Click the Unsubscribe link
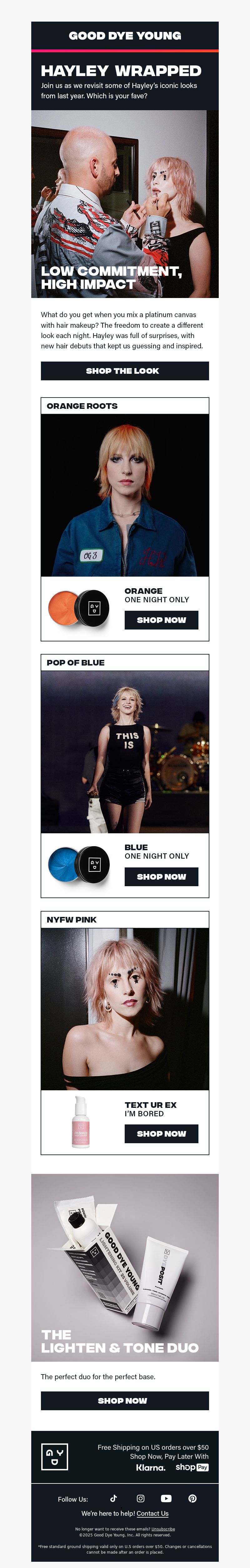 (163, 1529)
